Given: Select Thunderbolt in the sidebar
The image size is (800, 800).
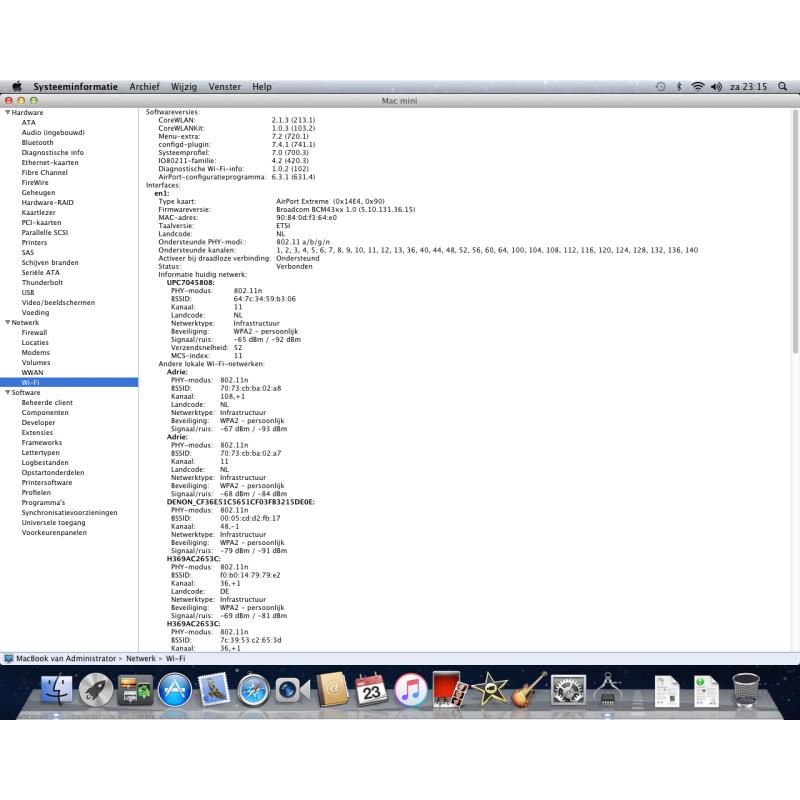Looking at the screenshot, I should click(x=42, y=282).
